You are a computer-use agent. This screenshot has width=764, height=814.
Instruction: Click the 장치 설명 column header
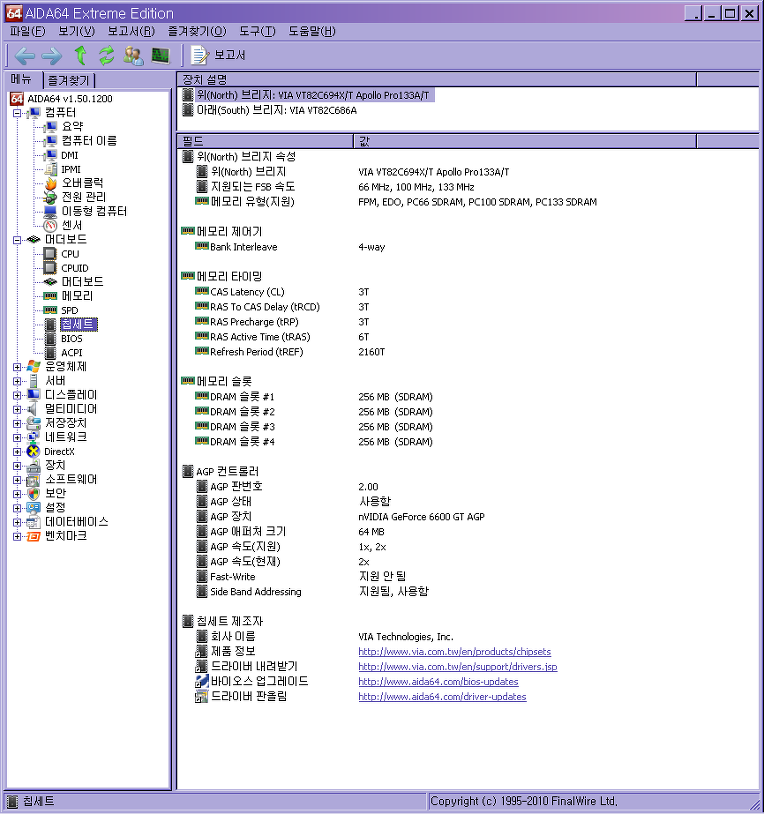click(436, 79)
